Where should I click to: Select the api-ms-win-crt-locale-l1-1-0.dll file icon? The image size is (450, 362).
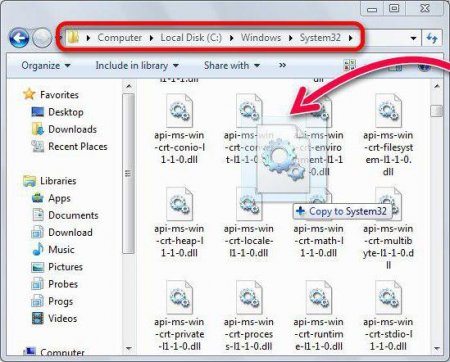point(249,204)
